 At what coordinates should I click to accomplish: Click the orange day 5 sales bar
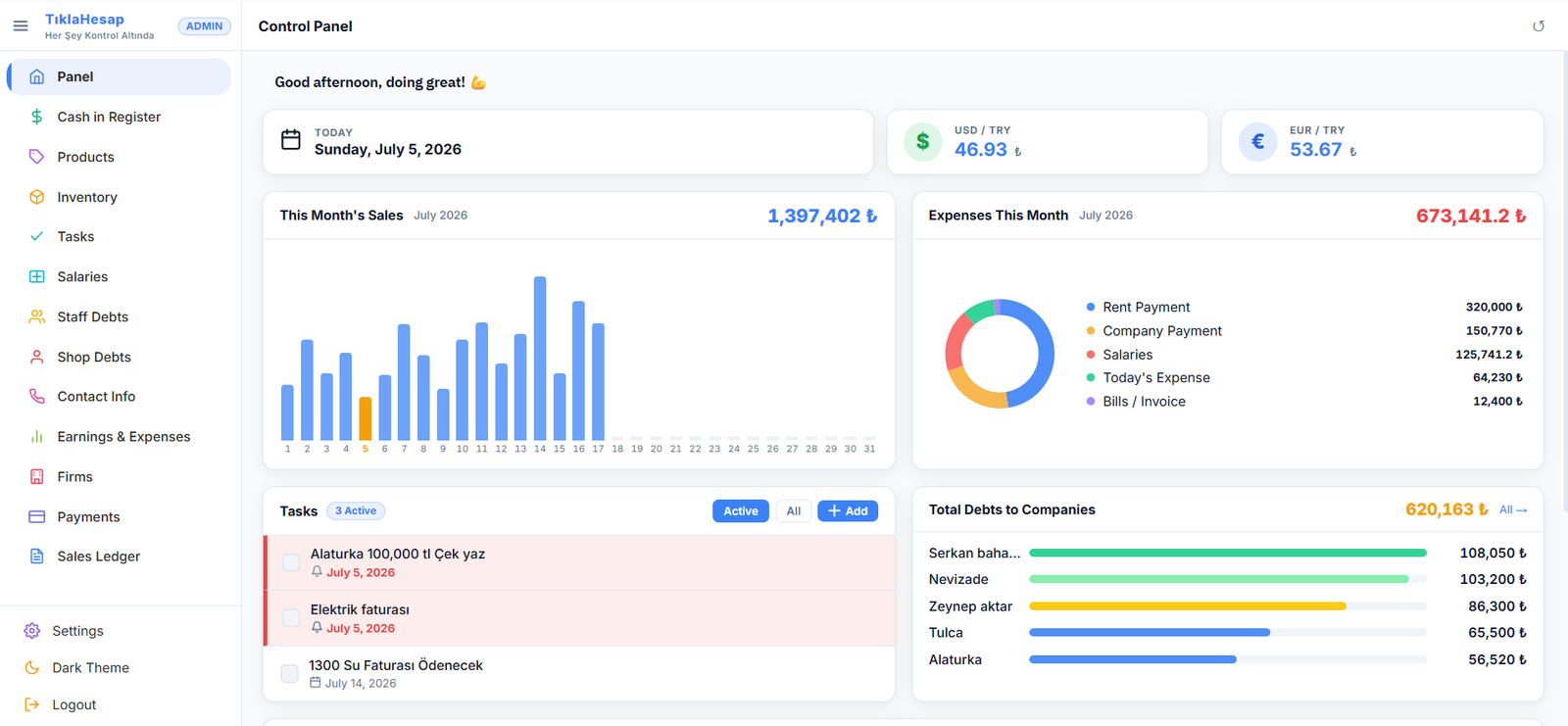[366, 419]
